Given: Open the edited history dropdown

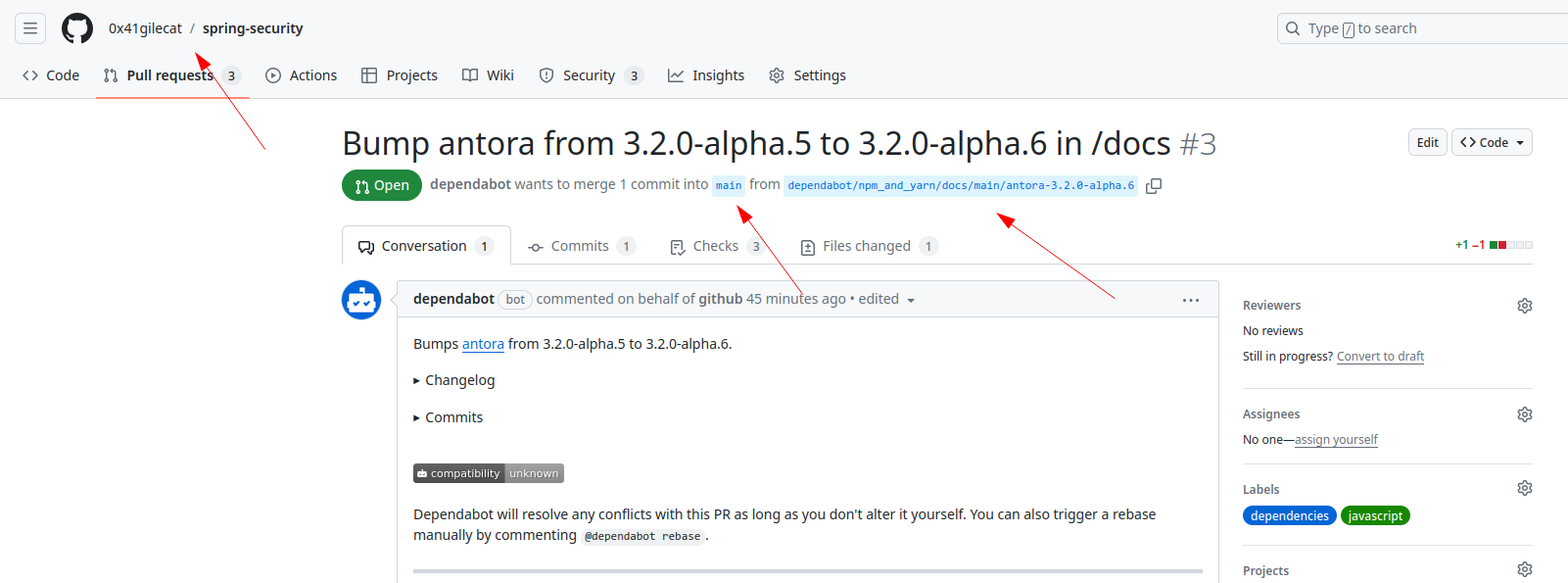Looking at the screenshot, I should [x=887, y=299].
